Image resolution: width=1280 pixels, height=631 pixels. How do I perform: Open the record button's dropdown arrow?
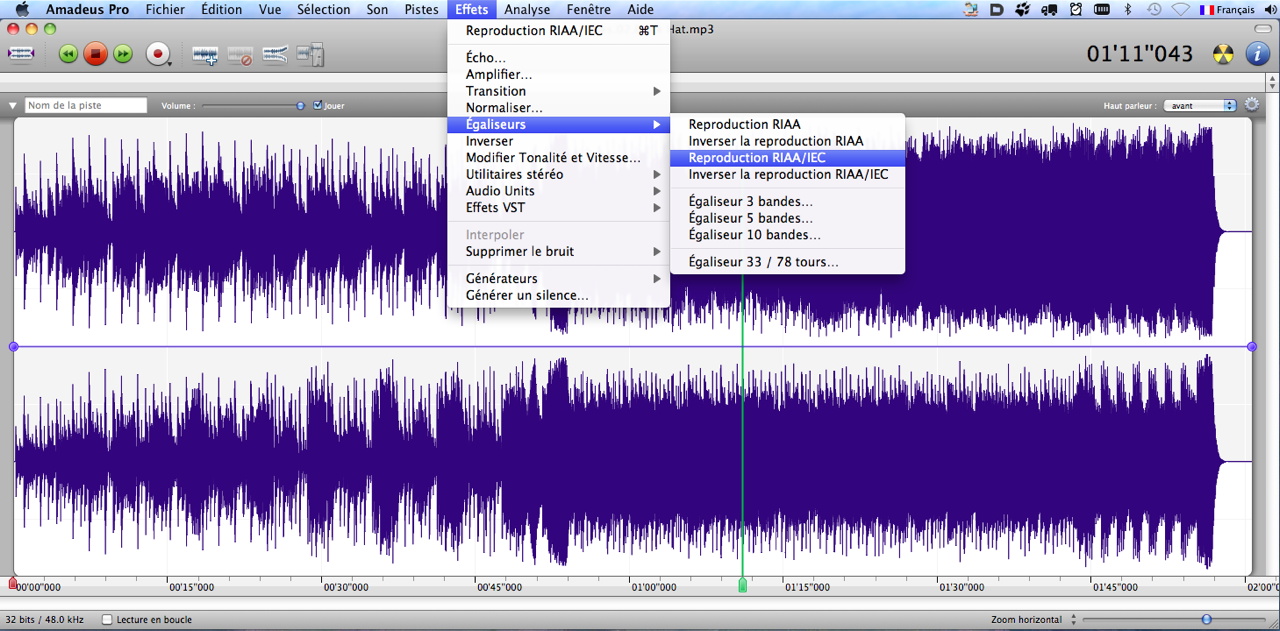171,63
